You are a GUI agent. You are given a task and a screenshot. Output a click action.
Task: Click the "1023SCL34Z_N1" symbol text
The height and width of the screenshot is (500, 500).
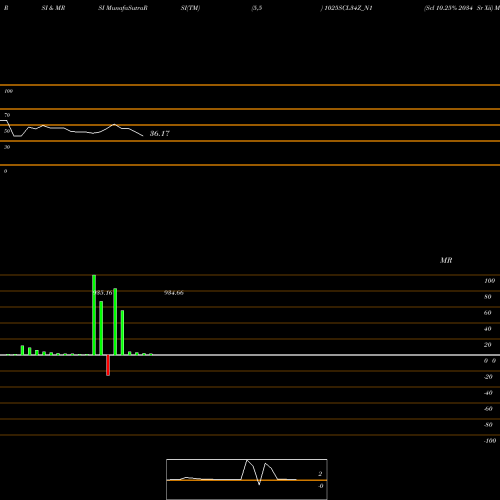click(x=348, y=8)
